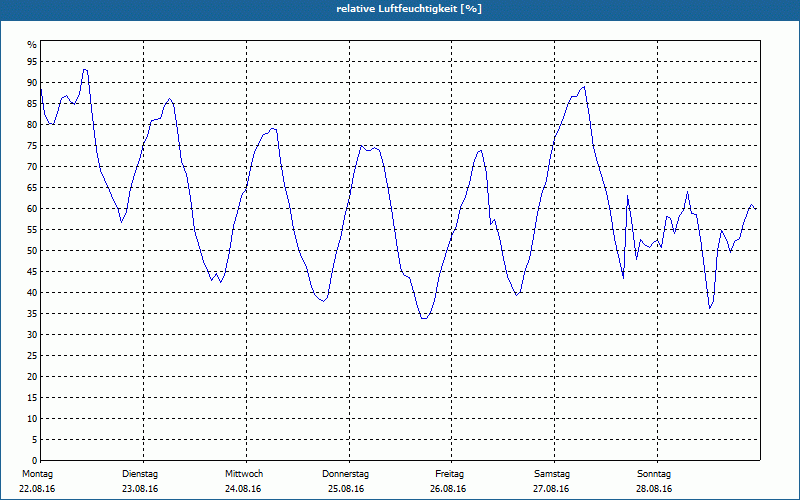Viewport: 800px width, 500px height.
Task: Click the y-axis value '0'
Action: coord(35,461)
